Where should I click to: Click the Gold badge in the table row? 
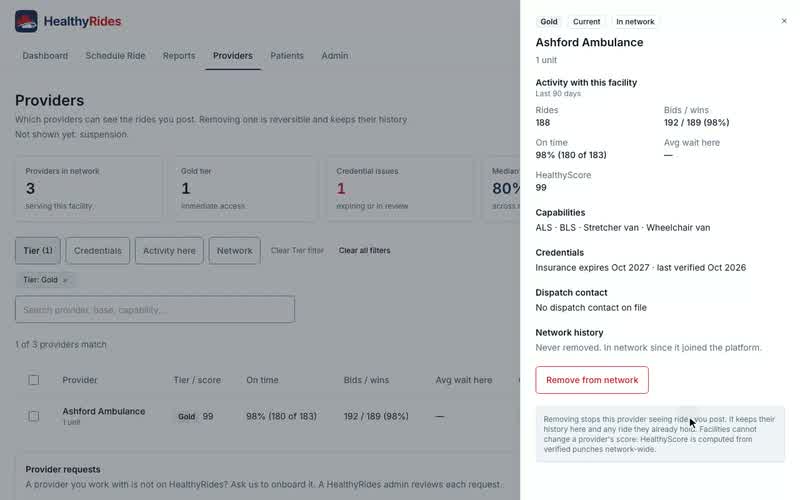click(186, 416)
